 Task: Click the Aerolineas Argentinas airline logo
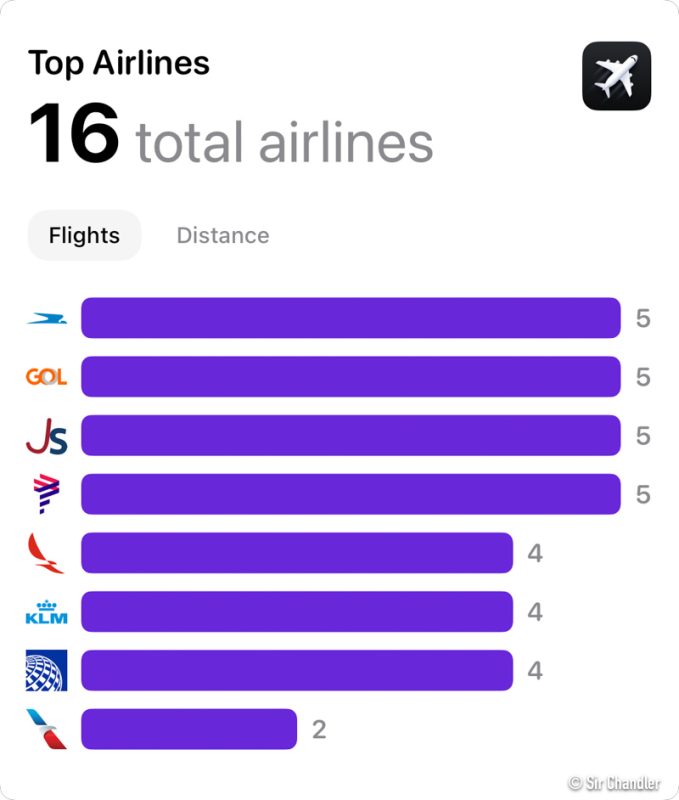click(x=46, y=319)
